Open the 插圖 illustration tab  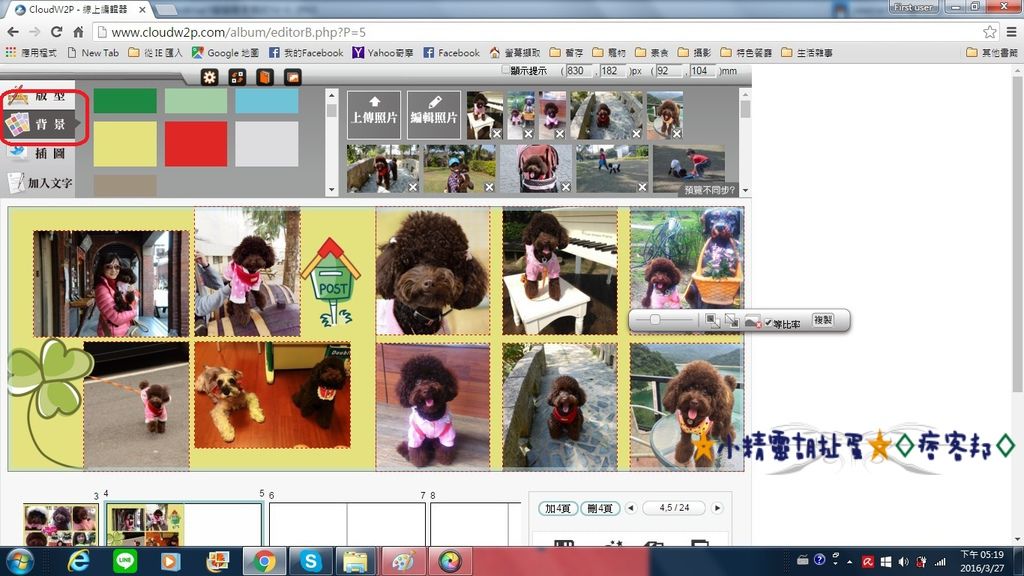click(40, 153)
